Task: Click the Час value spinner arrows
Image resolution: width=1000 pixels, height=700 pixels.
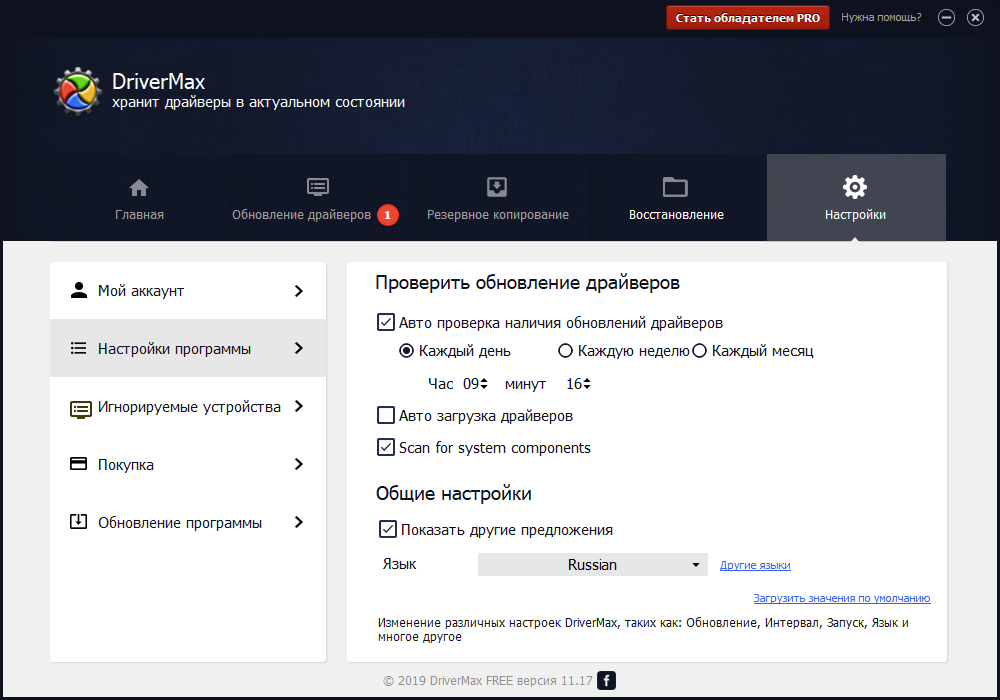Action: tap(484, 383)
